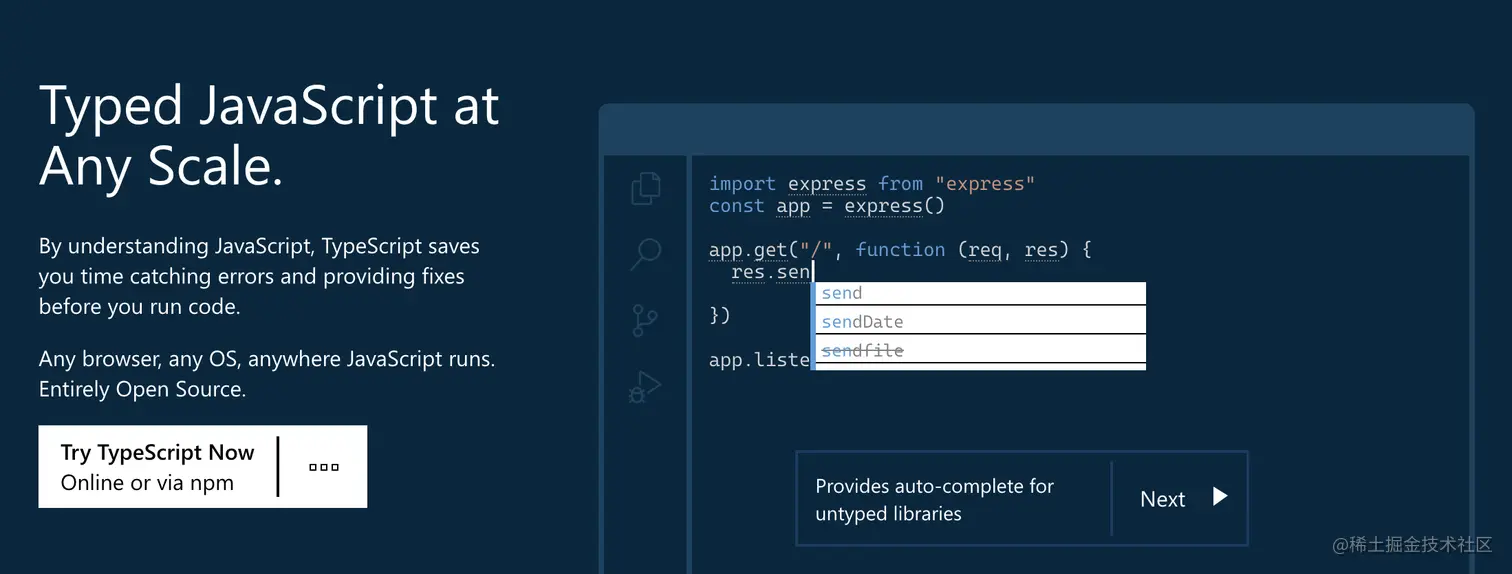Image resolution: width=1512 pixels, height=574 pixels.
Task: Open the Source Control branch icon
Action: coord(645,321)
